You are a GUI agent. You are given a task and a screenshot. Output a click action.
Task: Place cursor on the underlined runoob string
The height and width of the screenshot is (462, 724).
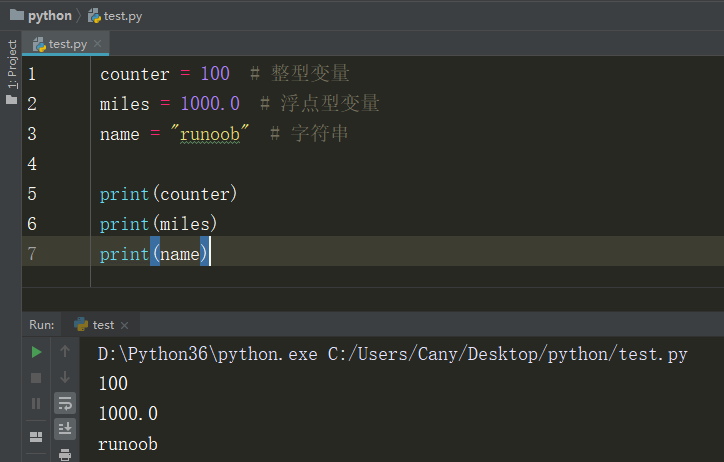coord(213,134)
